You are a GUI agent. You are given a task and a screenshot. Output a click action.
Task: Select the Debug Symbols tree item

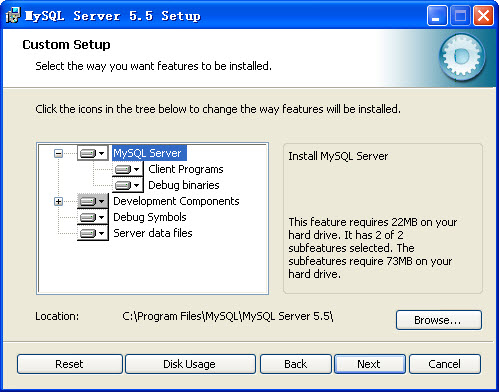pyautogui.click(x=150, y=217)
